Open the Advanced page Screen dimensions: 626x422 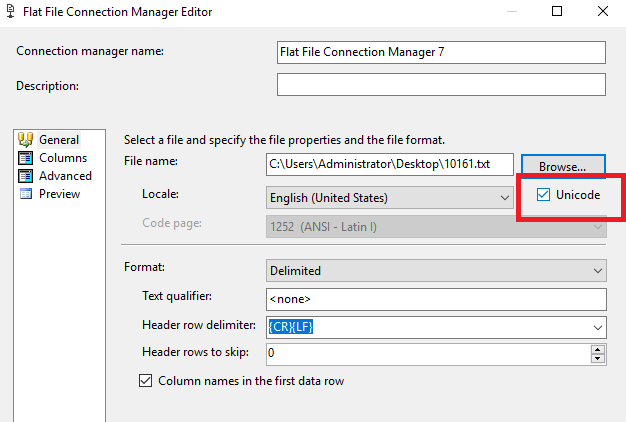(65, 176)
